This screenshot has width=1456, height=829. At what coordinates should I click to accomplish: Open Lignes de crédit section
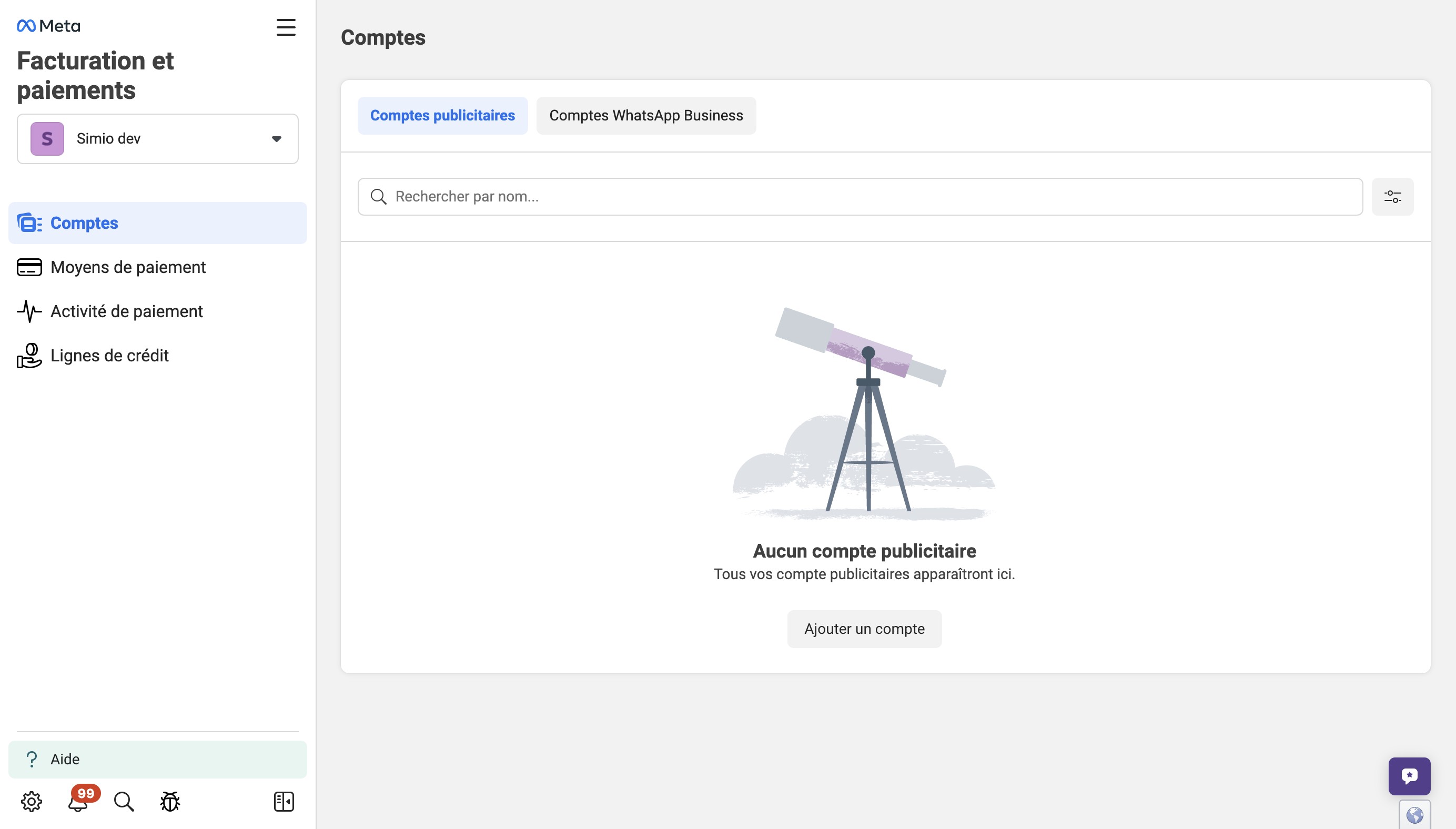pyautogui.click(x=109, y=355)
